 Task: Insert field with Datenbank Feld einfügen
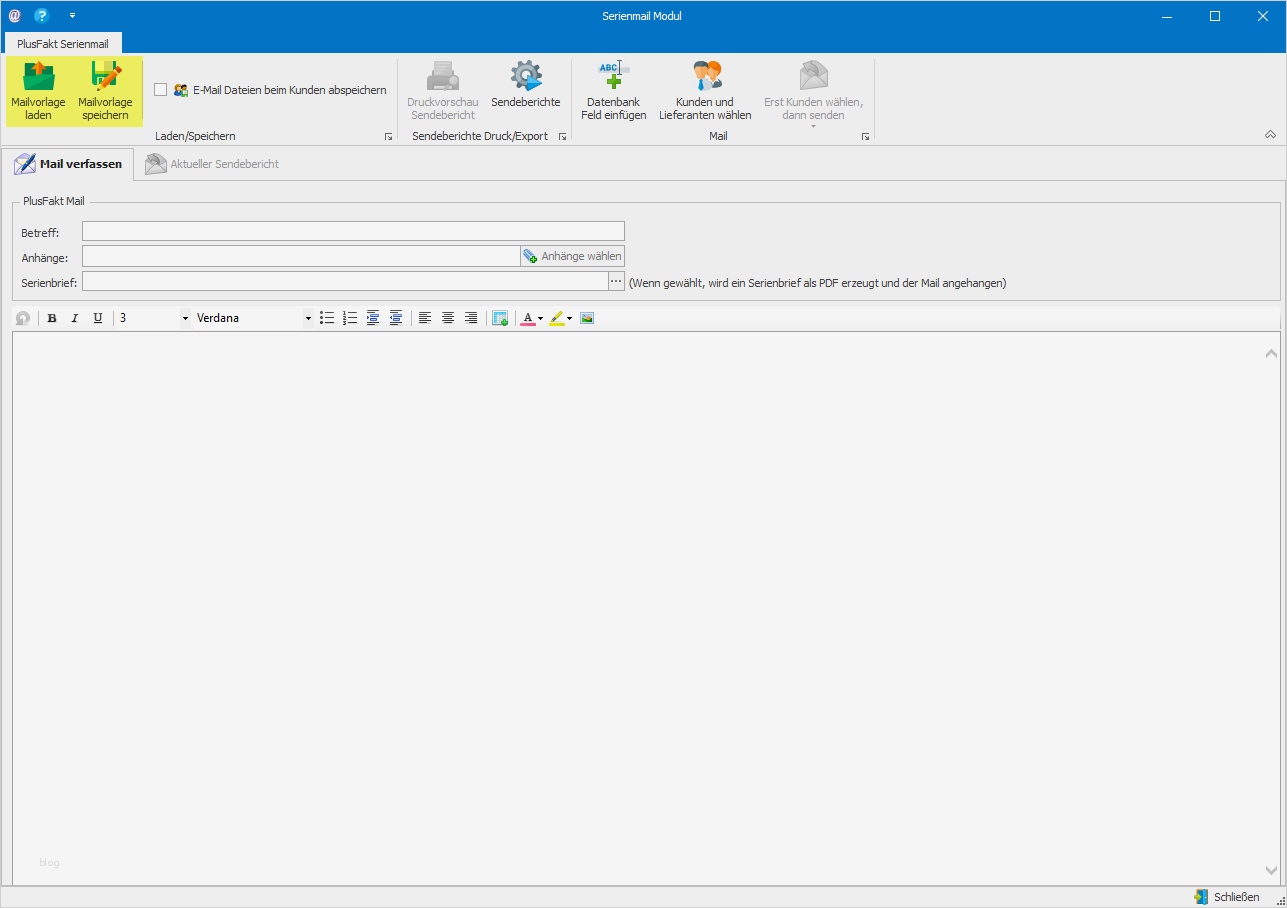coord(613,78)
